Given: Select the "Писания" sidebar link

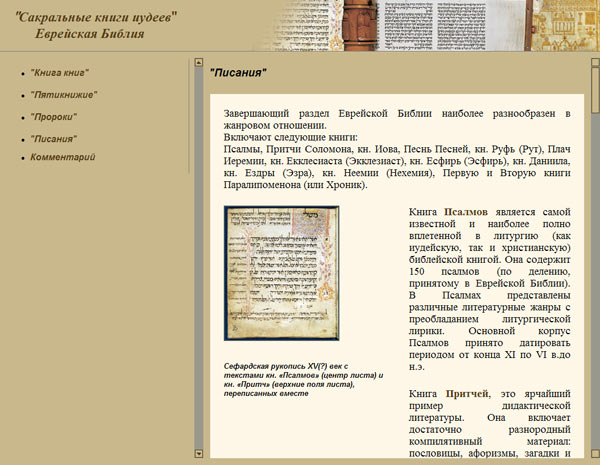Looking at the screenshot, I should click(54, 138).
